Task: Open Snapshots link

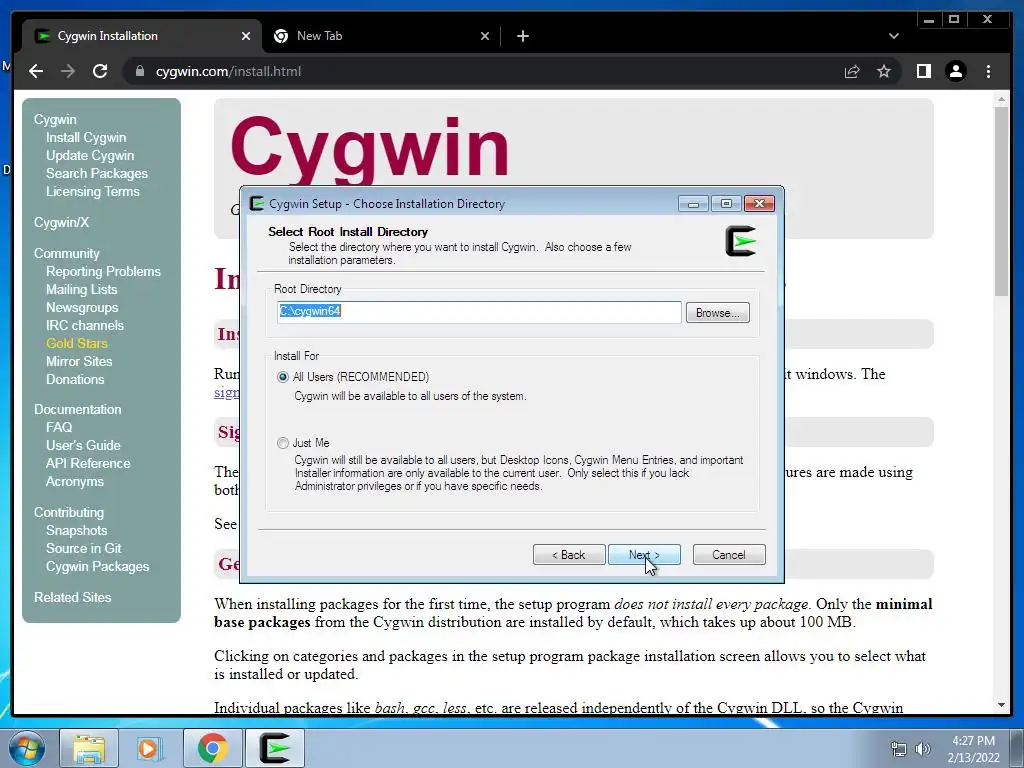Action: pyautogui.click(x=76, y=530)
